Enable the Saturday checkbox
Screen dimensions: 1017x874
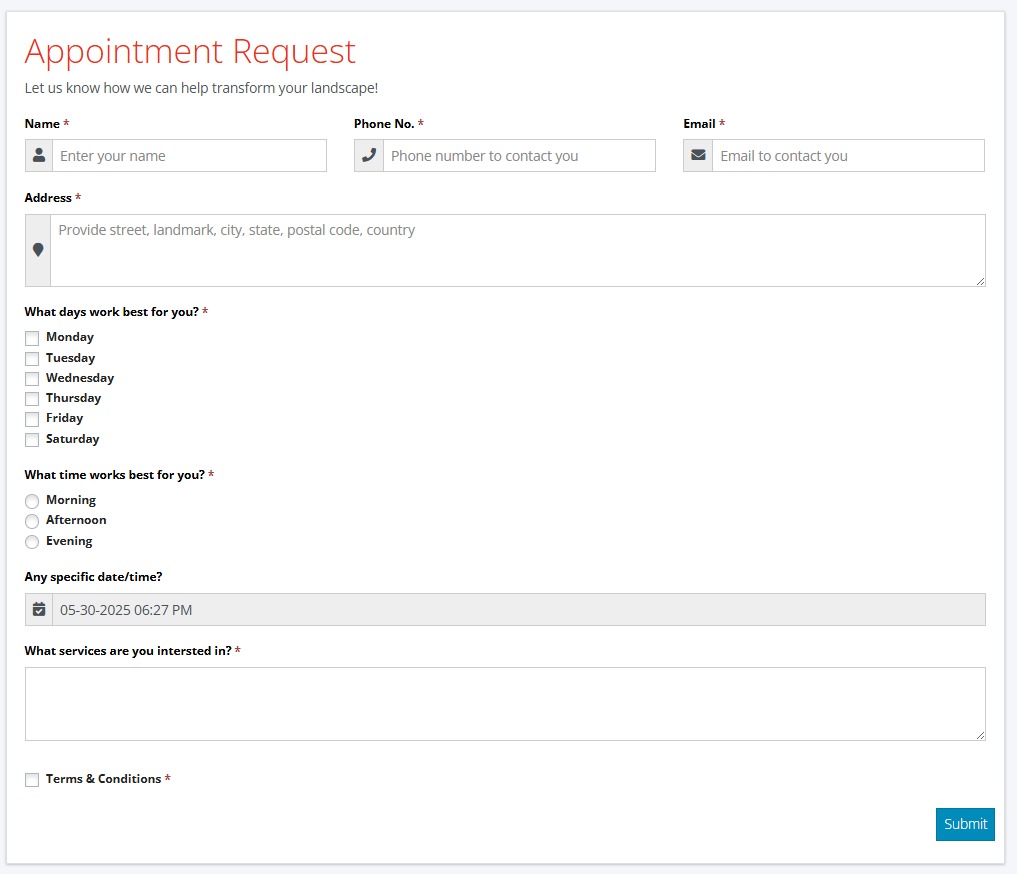tap(32, 440)
